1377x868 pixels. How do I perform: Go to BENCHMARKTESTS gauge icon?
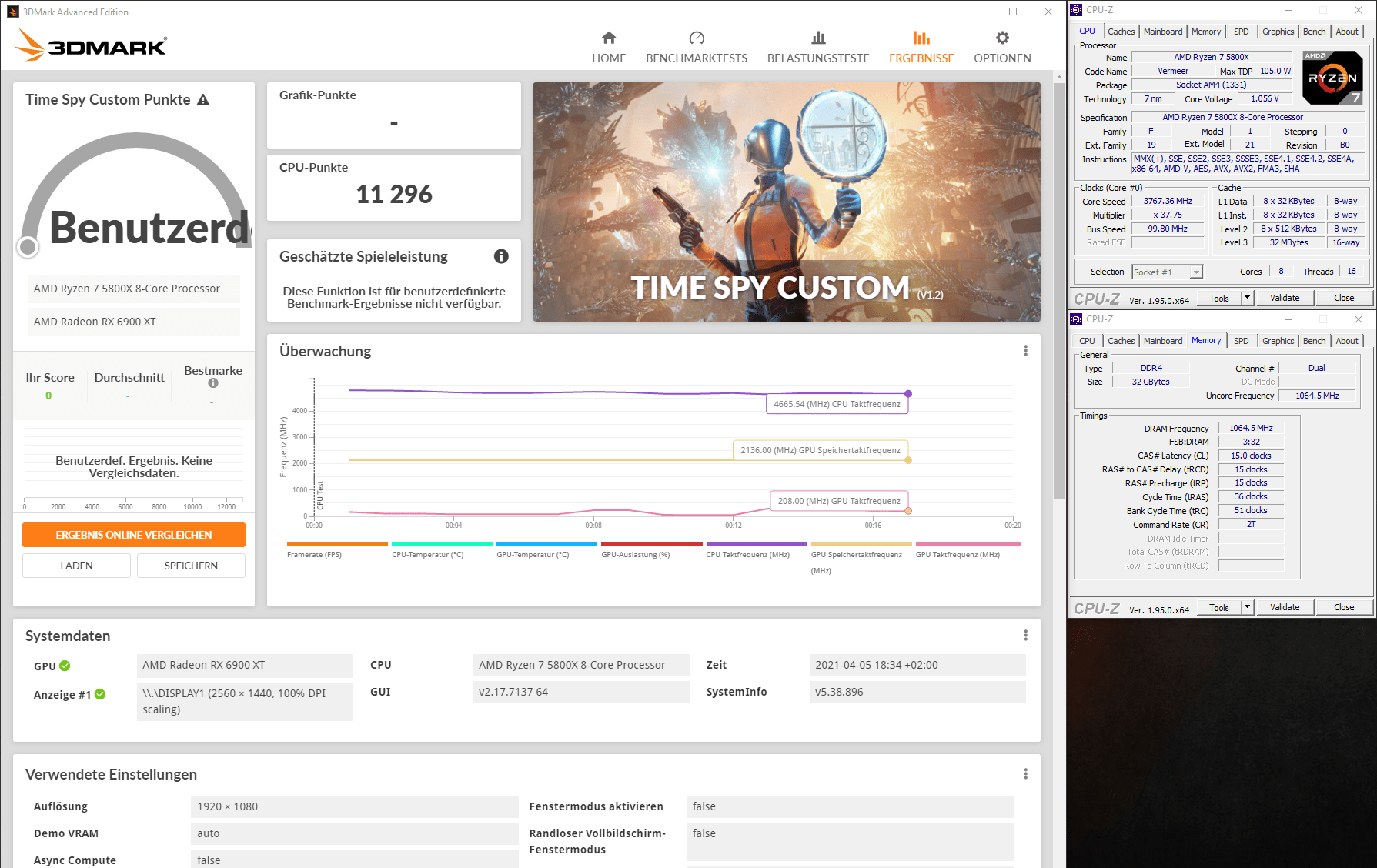coord(697,38)
